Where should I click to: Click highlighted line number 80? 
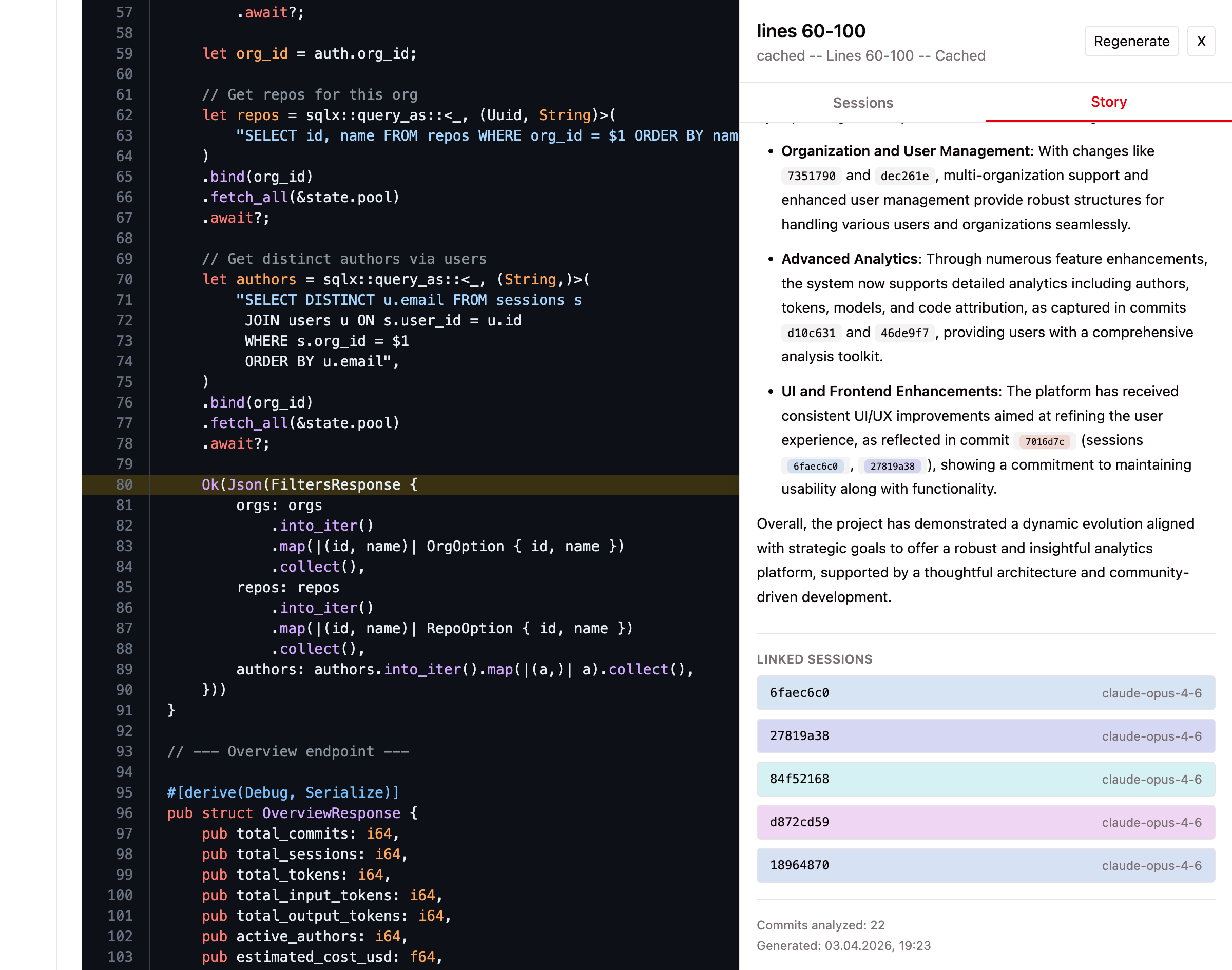(124, 485)
